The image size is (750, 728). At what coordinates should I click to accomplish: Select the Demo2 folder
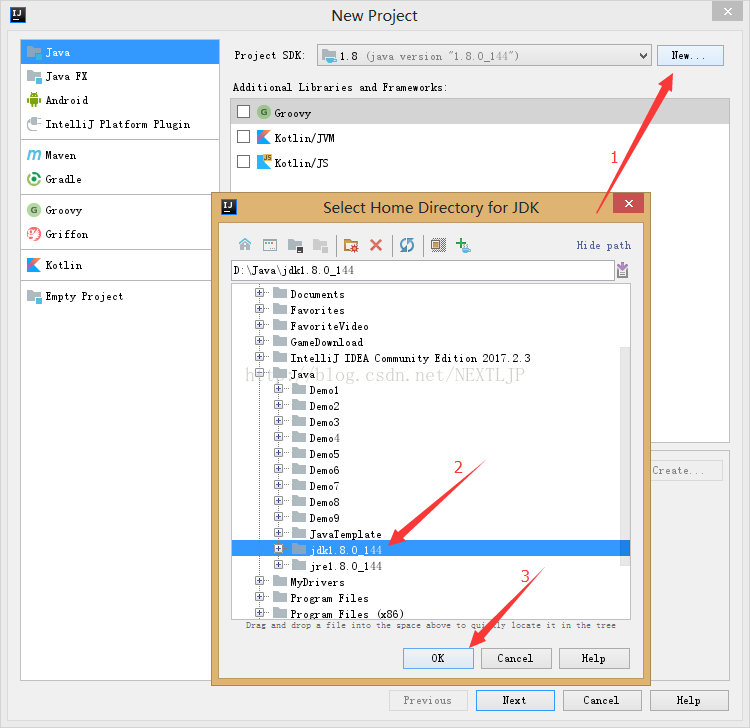tap(324, 406)
